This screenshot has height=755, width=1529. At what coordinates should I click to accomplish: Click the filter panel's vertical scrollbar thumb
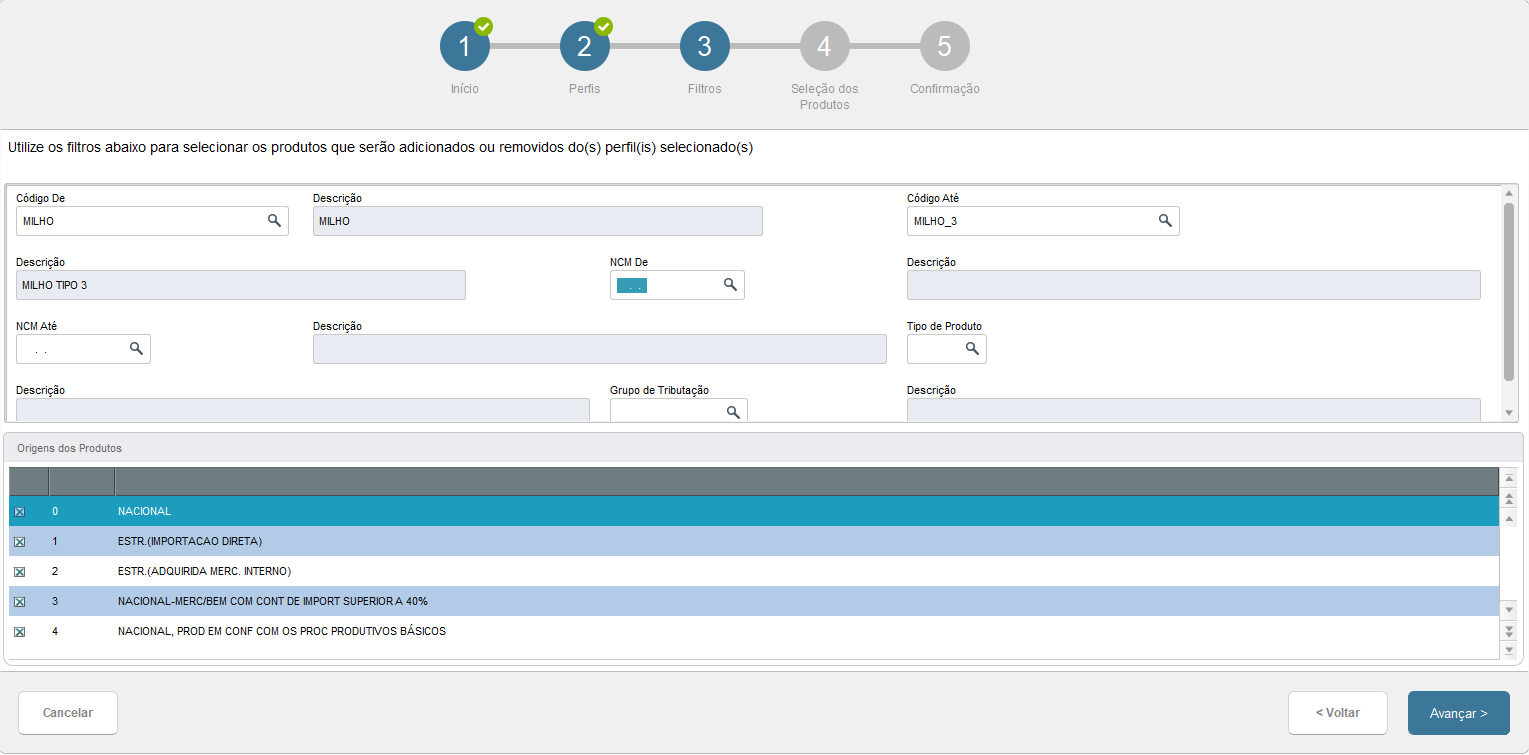point(1509,290)
